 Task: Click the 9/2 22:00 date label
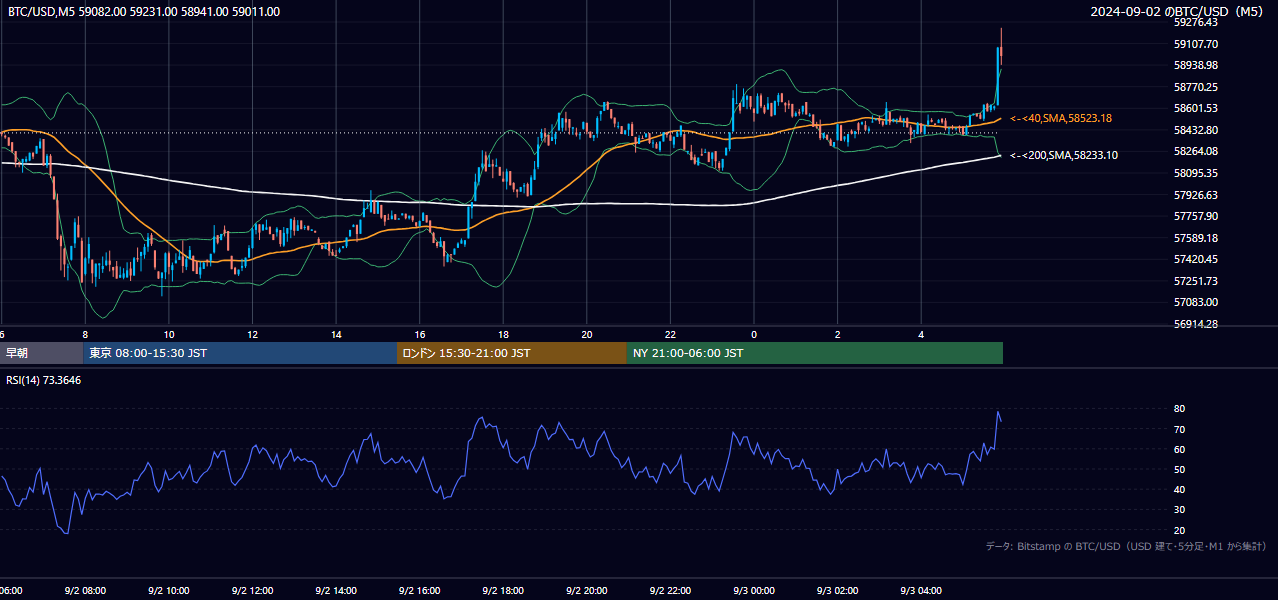[x=670, y=591]
